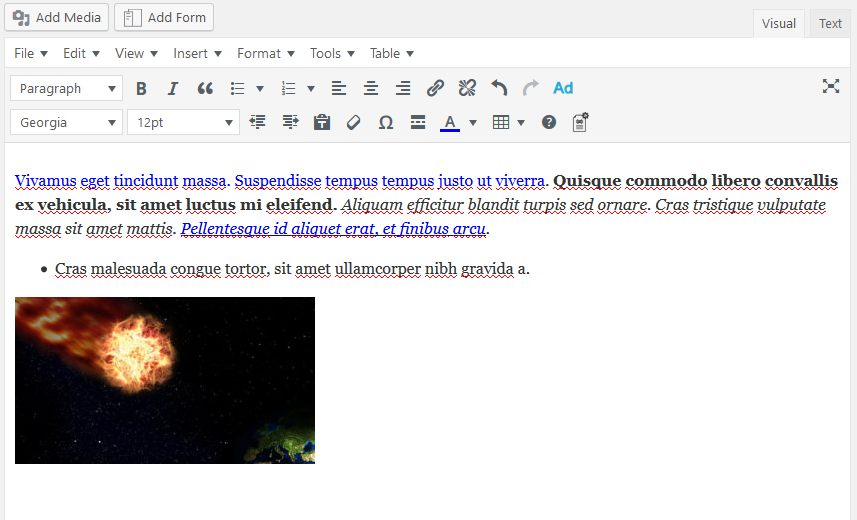Expand numbered list style options arrow

(311, 89)
